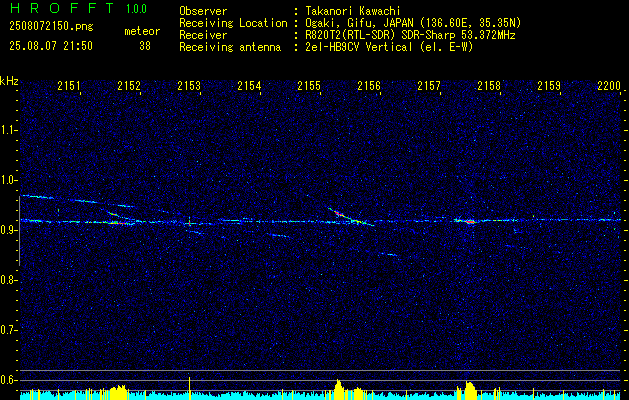Screen dimensions: 629x400
Task: Select the version number 1.0.0
Action: (136, 9)
